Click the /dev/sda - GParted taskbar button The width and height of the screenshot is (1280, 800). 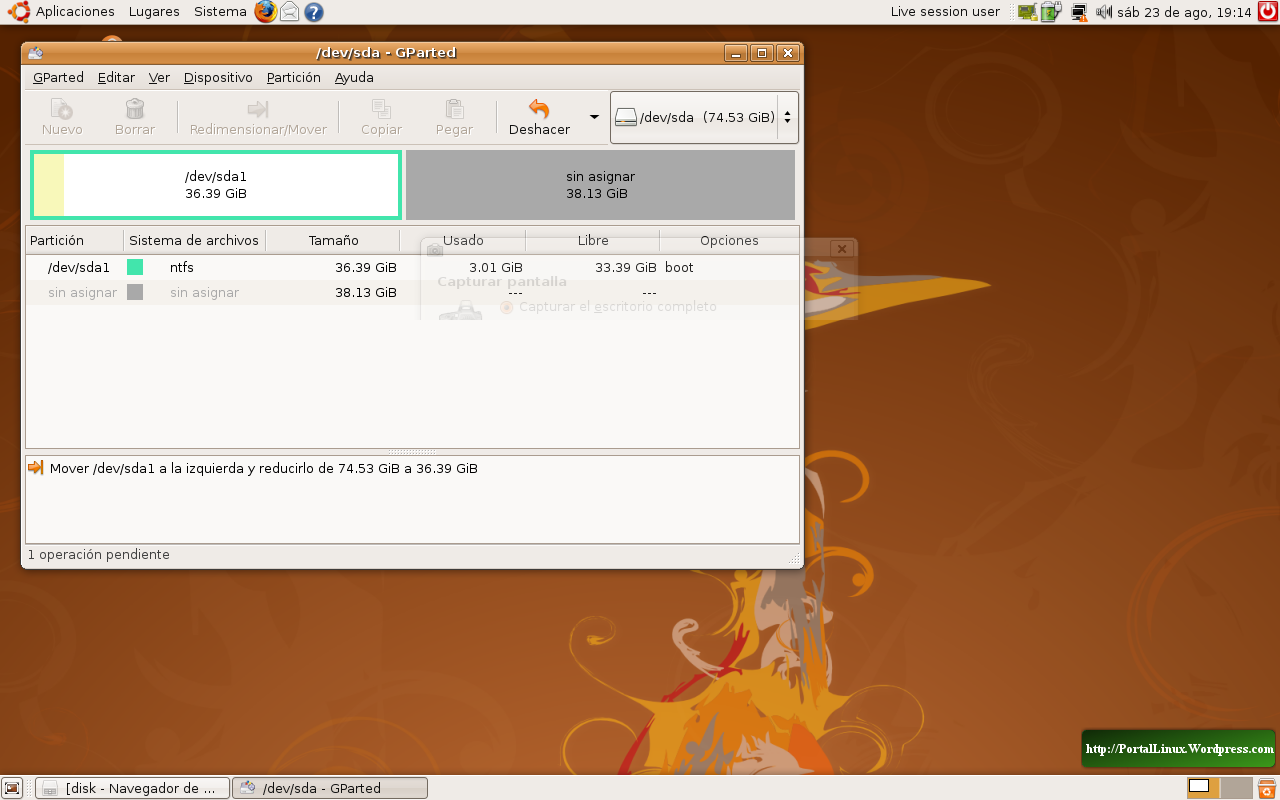330,788
